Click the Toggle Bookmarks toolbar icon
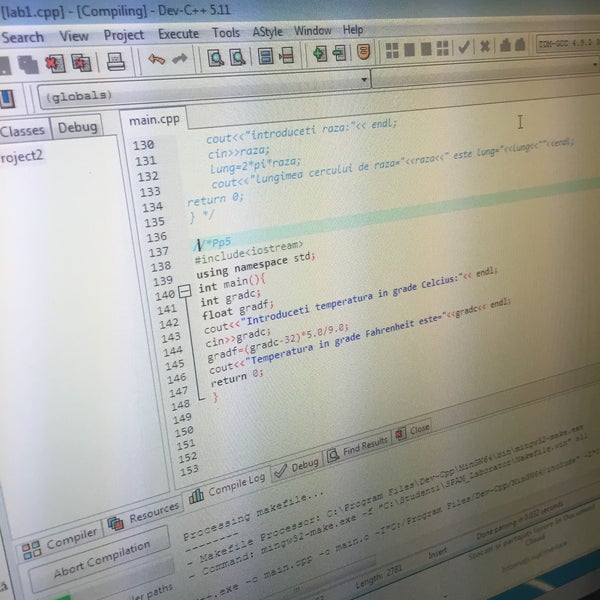Image resolution: width=600 pixels, height=600 pixels. click(x=265, y=55)
